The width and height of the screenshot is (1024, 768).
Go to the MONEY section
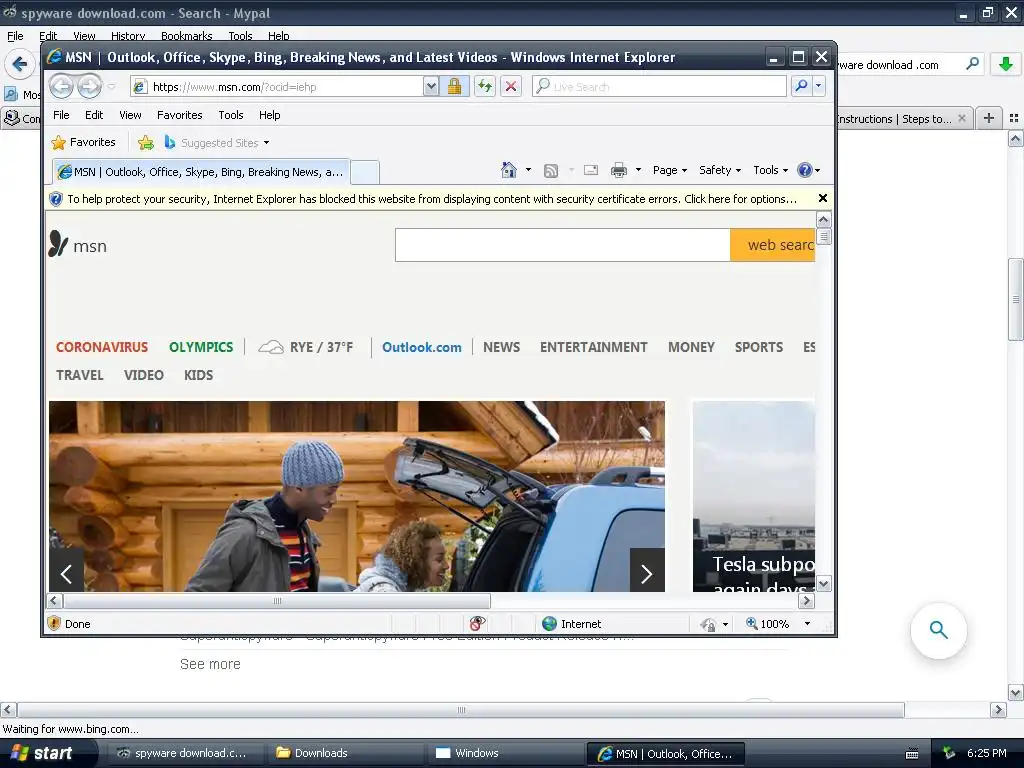click(x=692, y=347)
